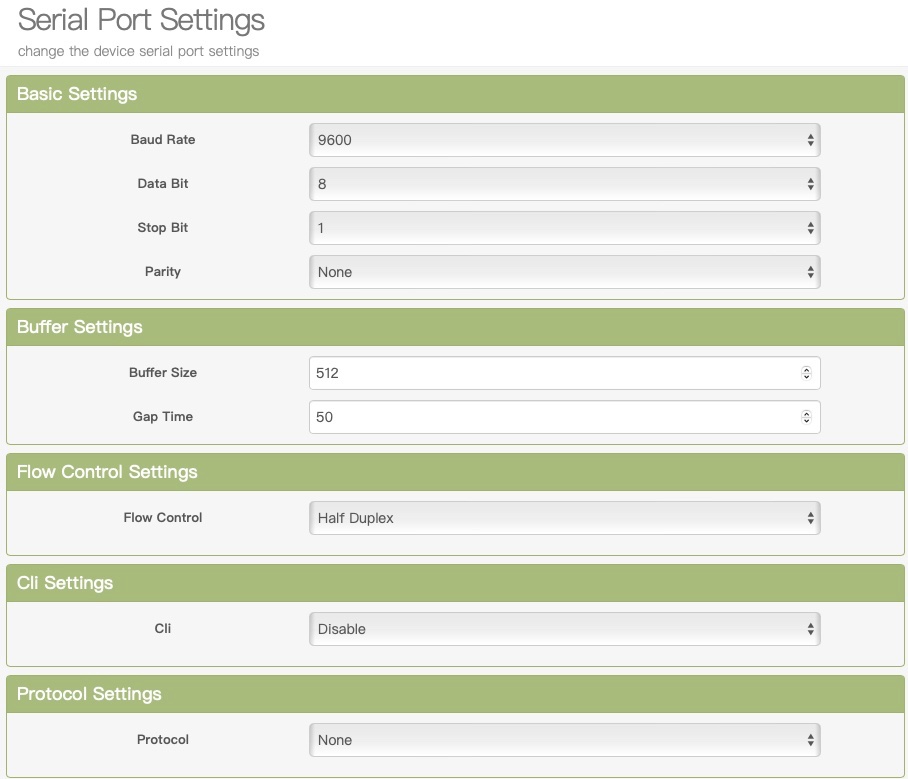Click the Flow Control dropdown arrow icon
908x779 pixels.
tap(810, 518)
